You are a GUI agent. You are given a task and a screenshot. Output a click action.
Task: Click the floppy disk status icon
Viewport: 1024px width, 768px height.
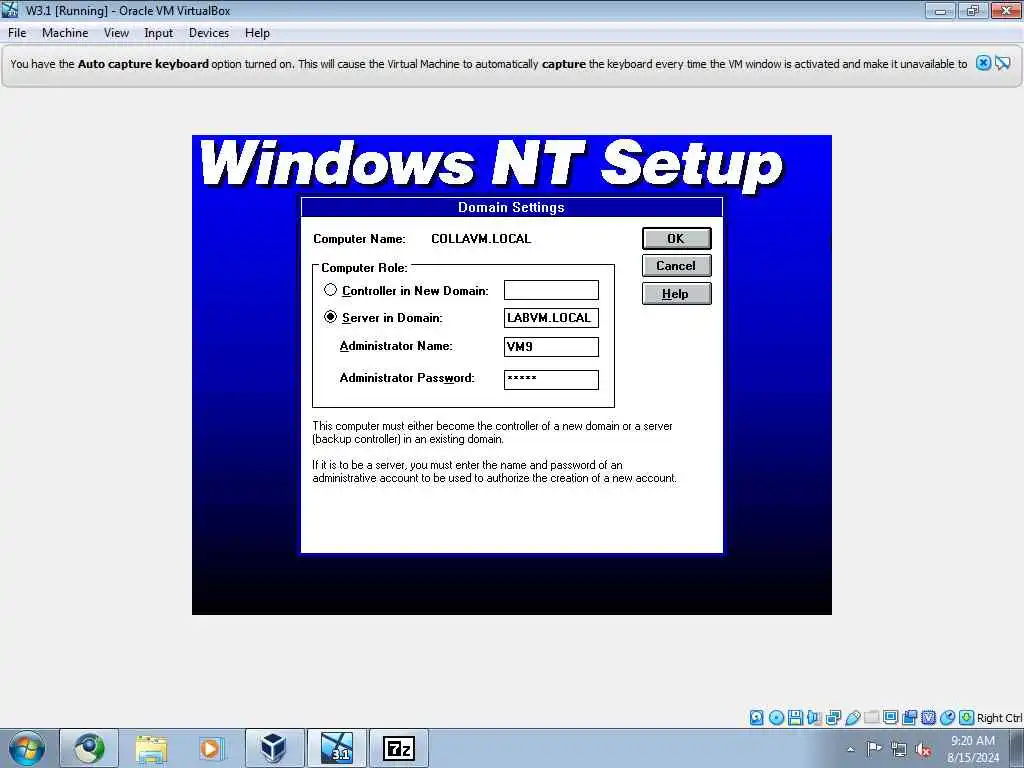pos(795,718)
